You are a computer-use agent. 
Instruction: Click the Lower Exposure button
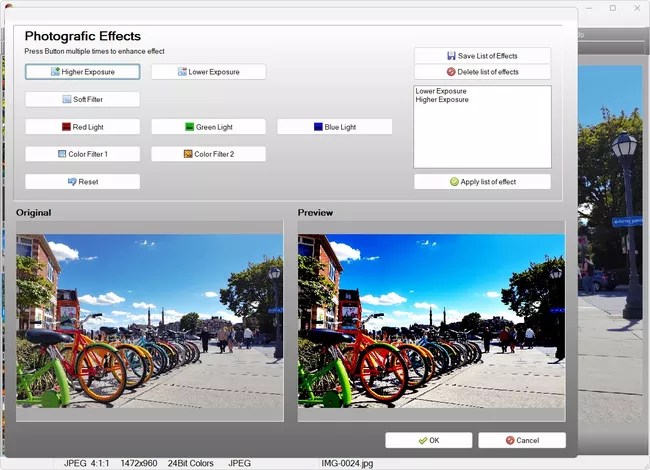tap(209, 72)
